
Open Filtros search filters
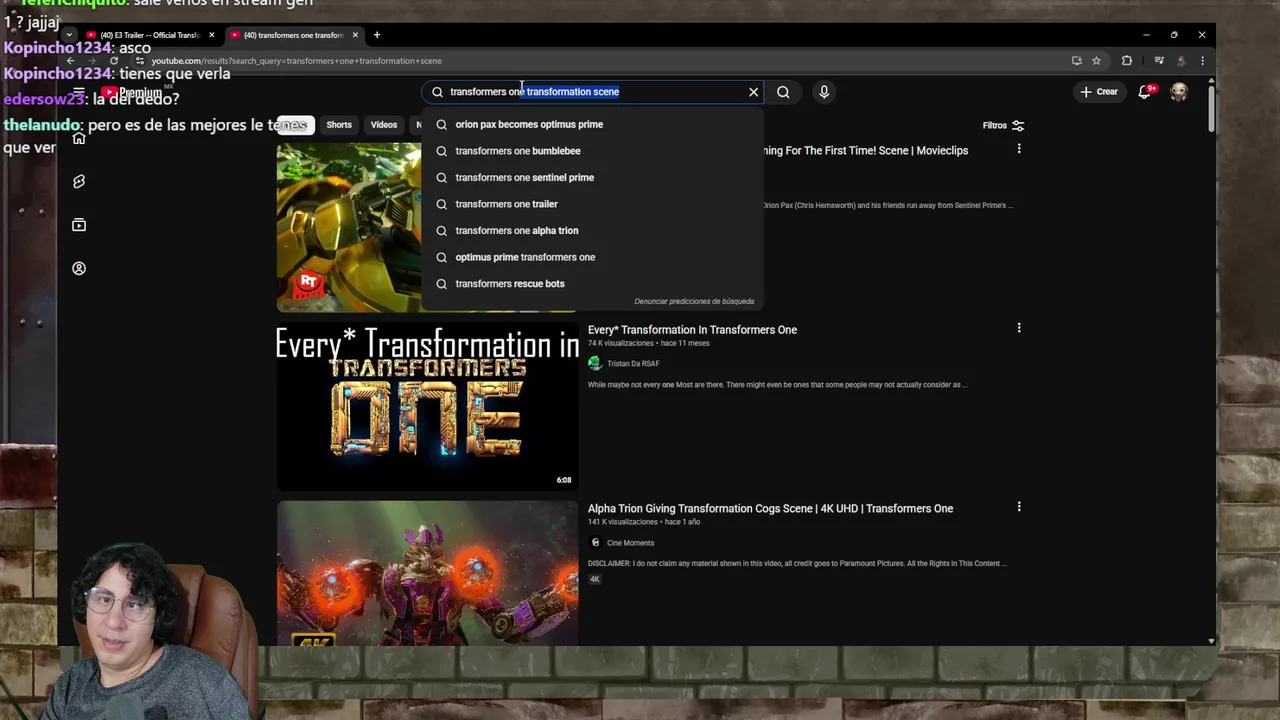point(1003,125)
